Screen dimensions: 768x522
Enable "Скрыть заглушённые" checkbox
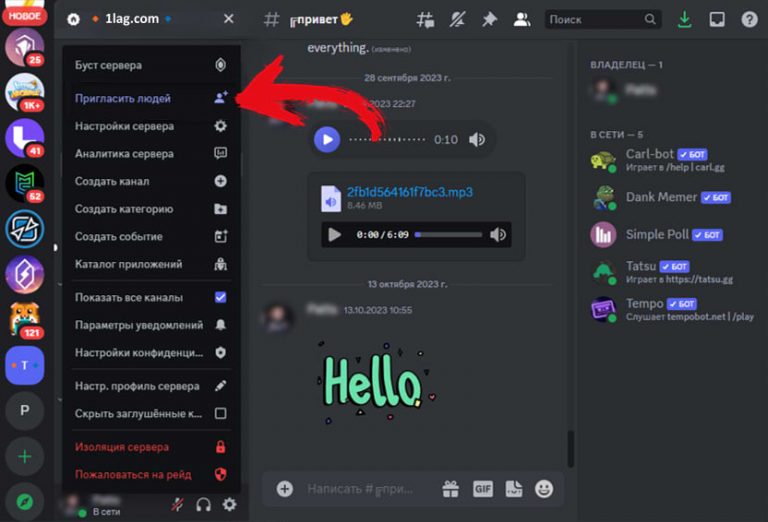coord(220,413)
